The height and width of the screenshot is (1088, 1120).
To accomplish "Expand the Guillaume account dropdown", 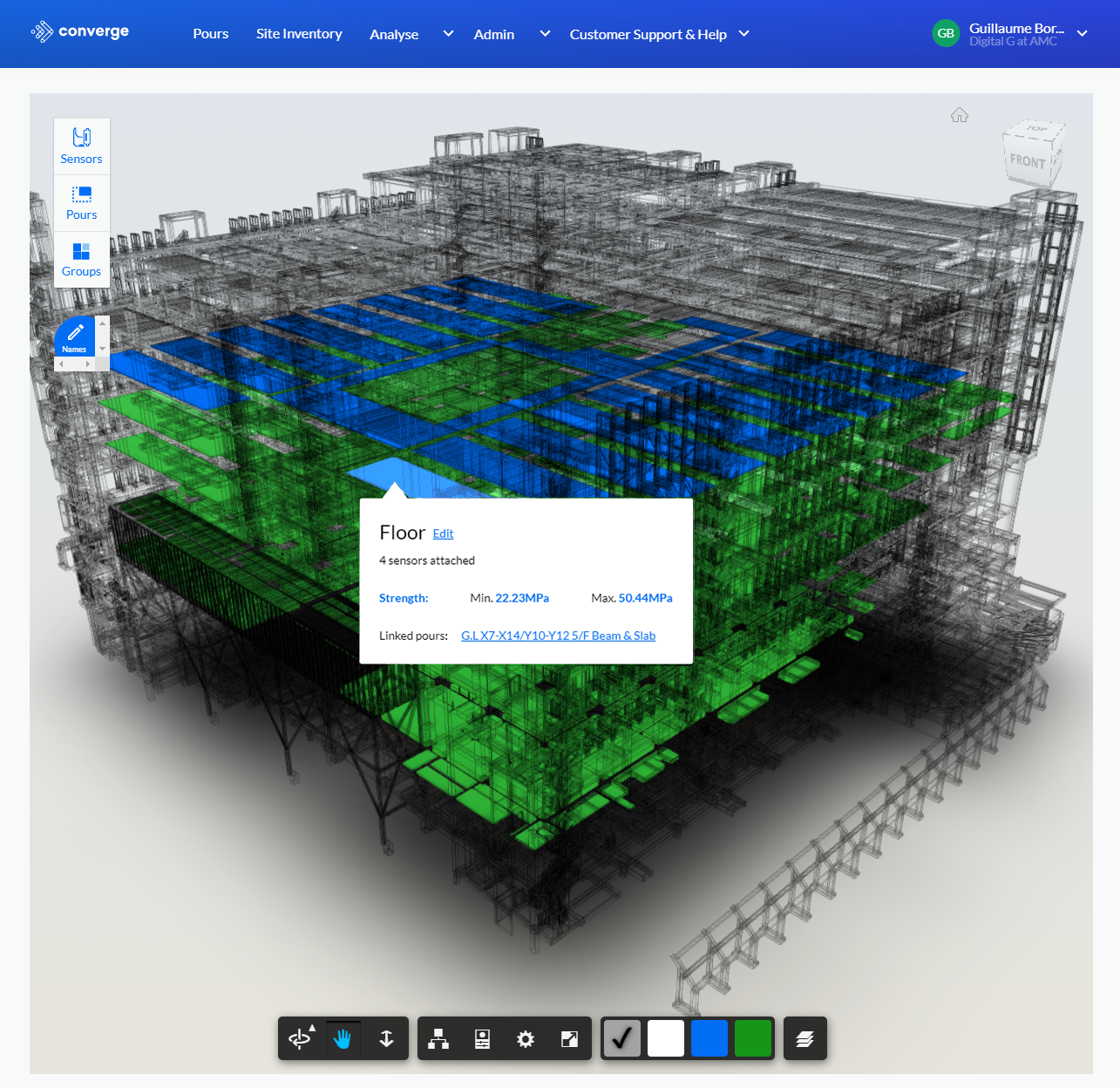I will tap(1081, 34).
